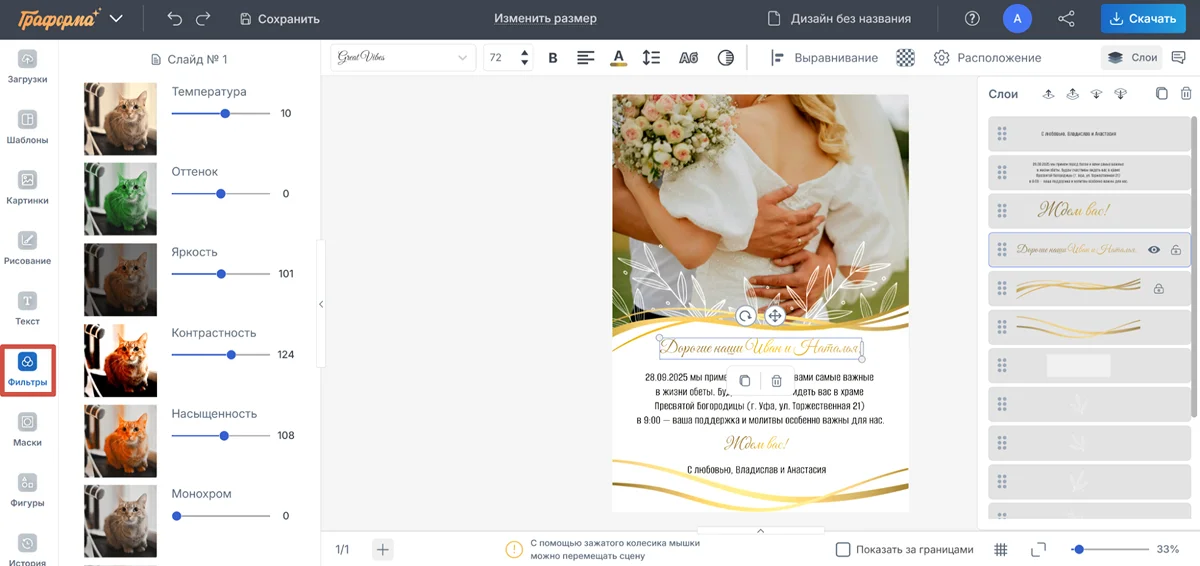Open the text alignment icon
Image resolution: width=1200 pixels, height=566 pixels.
(586, 58)
